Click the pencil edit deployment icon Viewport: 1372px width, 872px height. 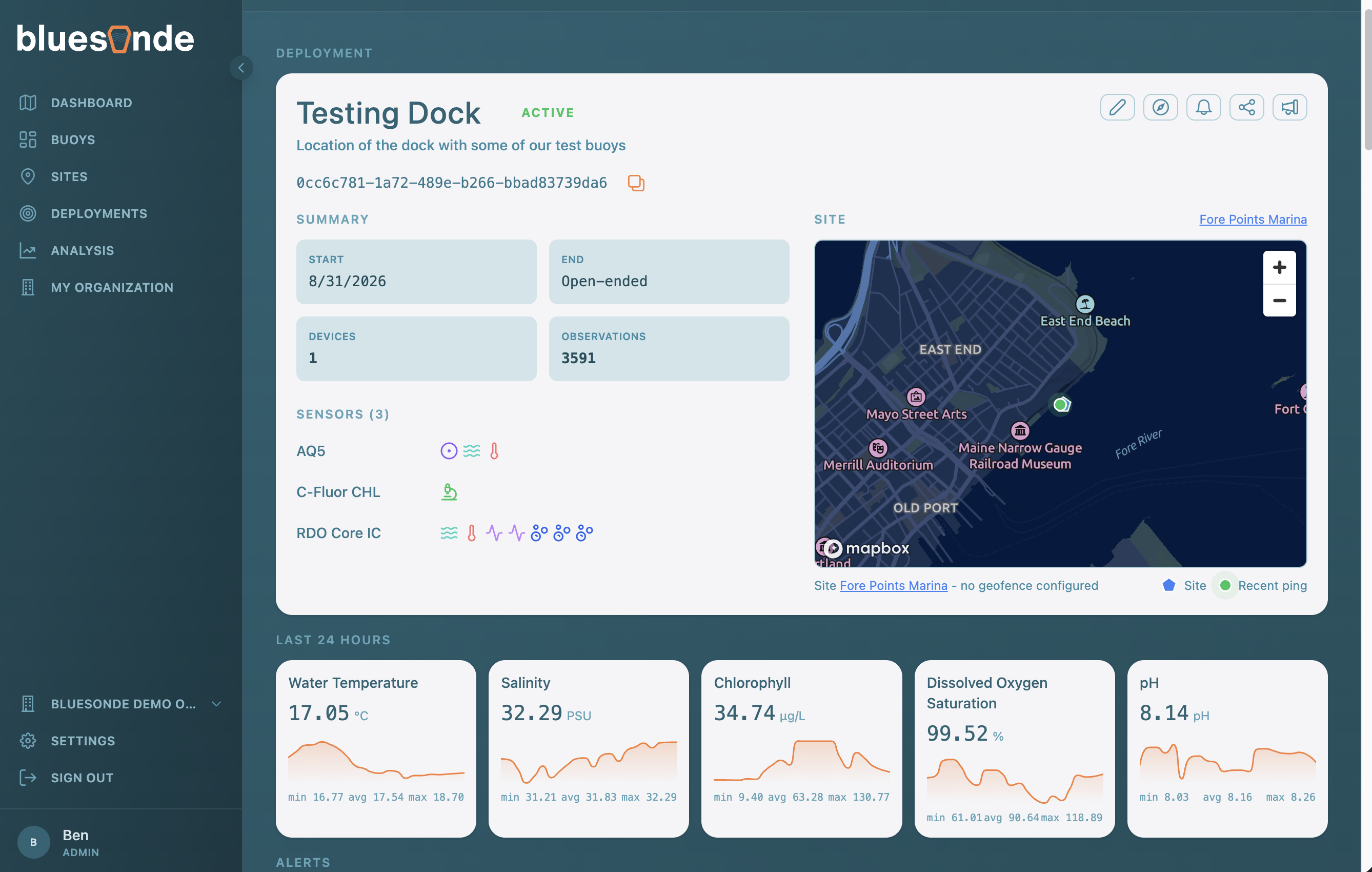[1117, 107]
